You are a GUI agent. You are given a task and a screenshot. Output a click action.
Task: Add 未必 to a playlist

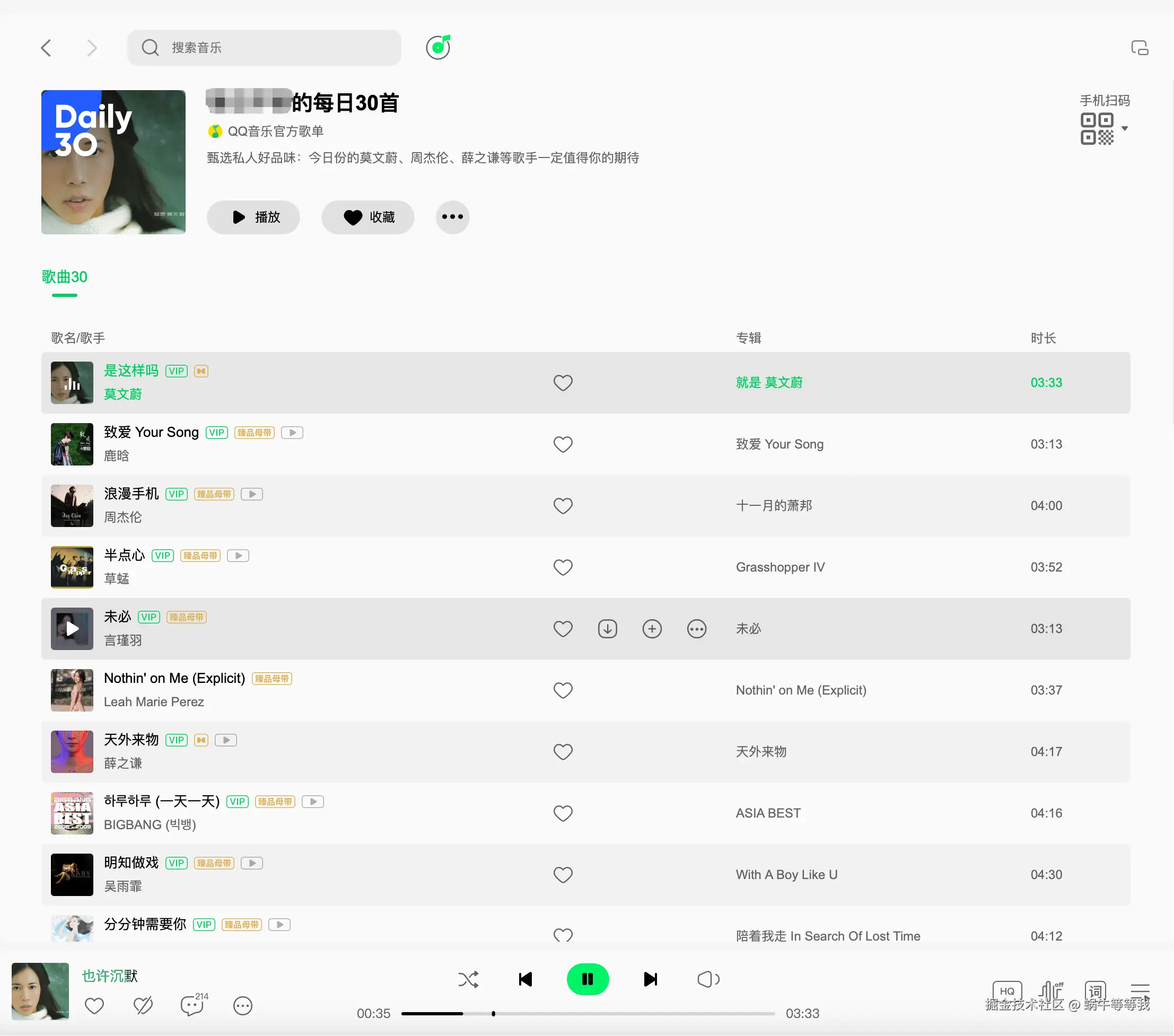(x=652, y=628)
